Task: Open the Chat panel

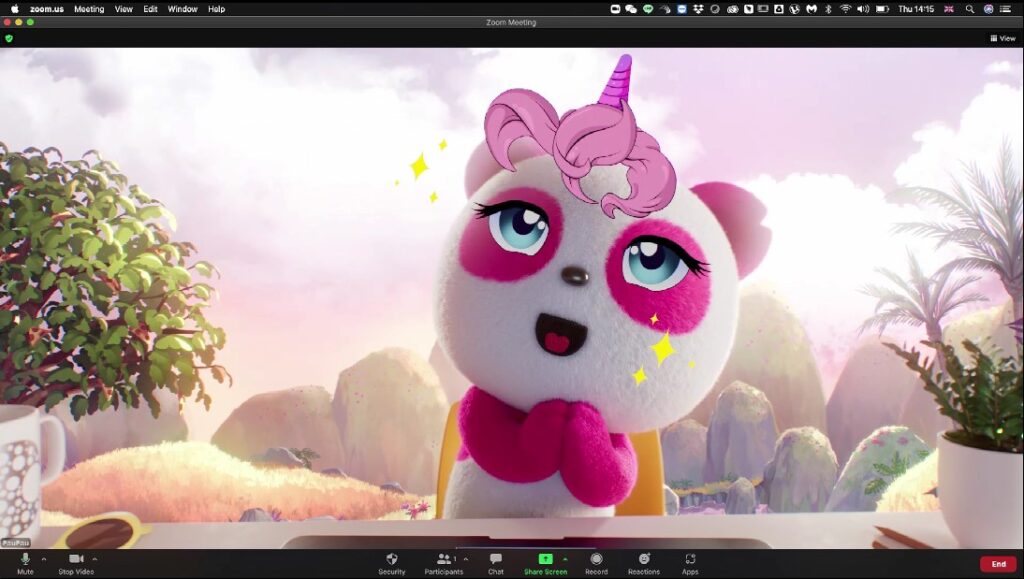Action: coord(496,563)
